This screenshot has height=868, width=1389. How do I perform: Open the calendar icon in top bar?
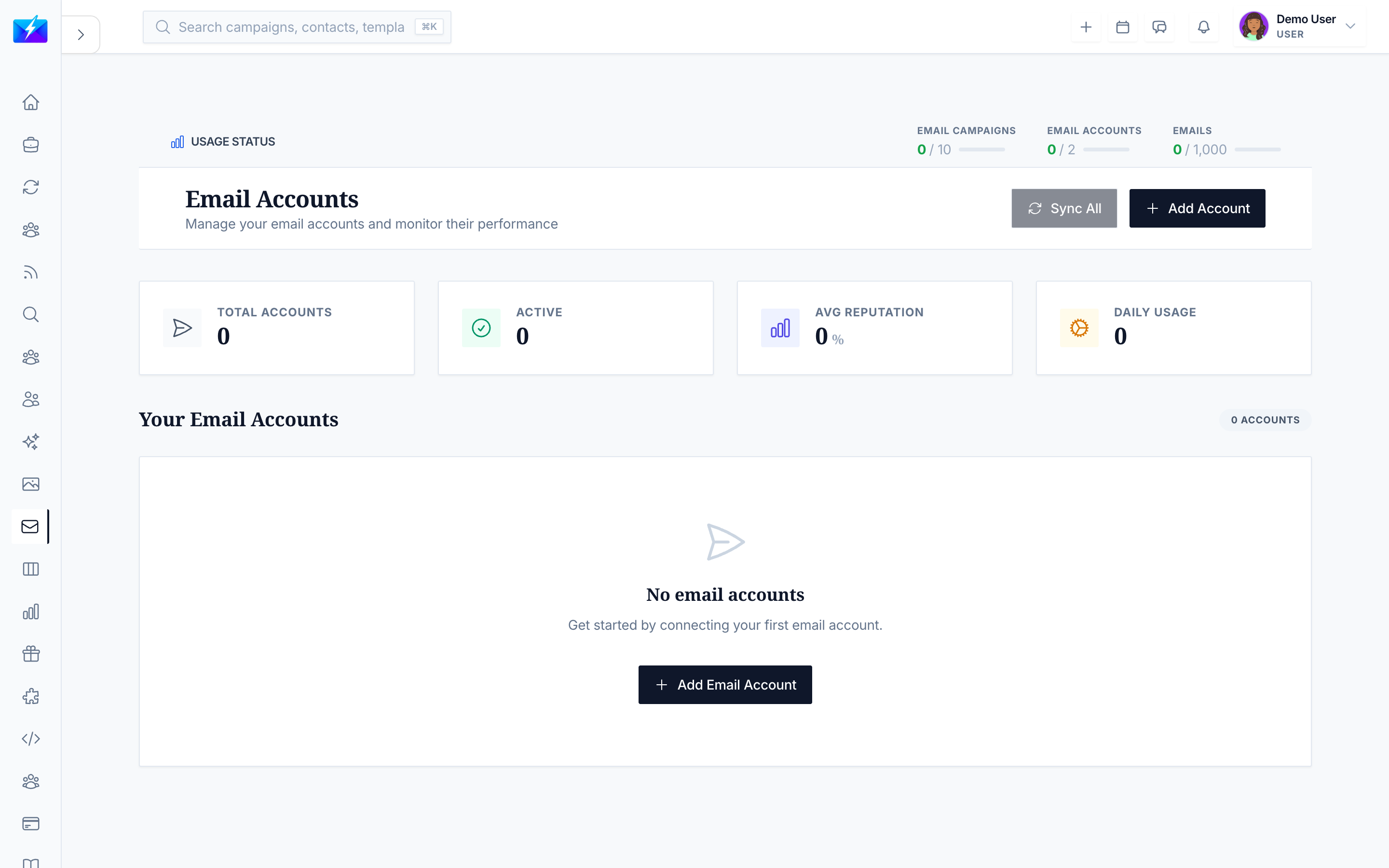click(1123, 27)
